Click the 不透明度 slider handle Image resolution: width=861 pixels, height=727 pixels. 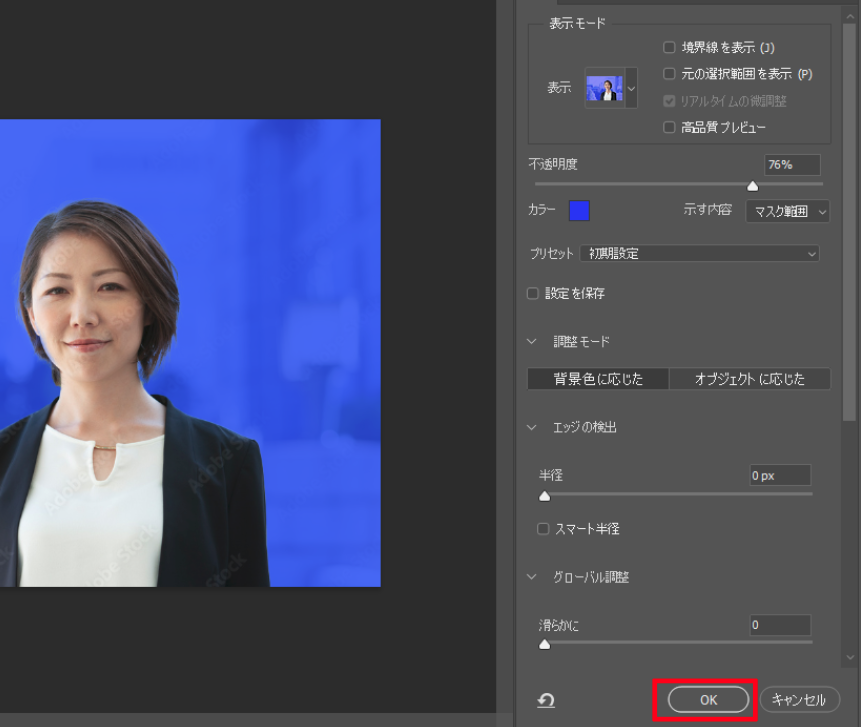(753, 187)
